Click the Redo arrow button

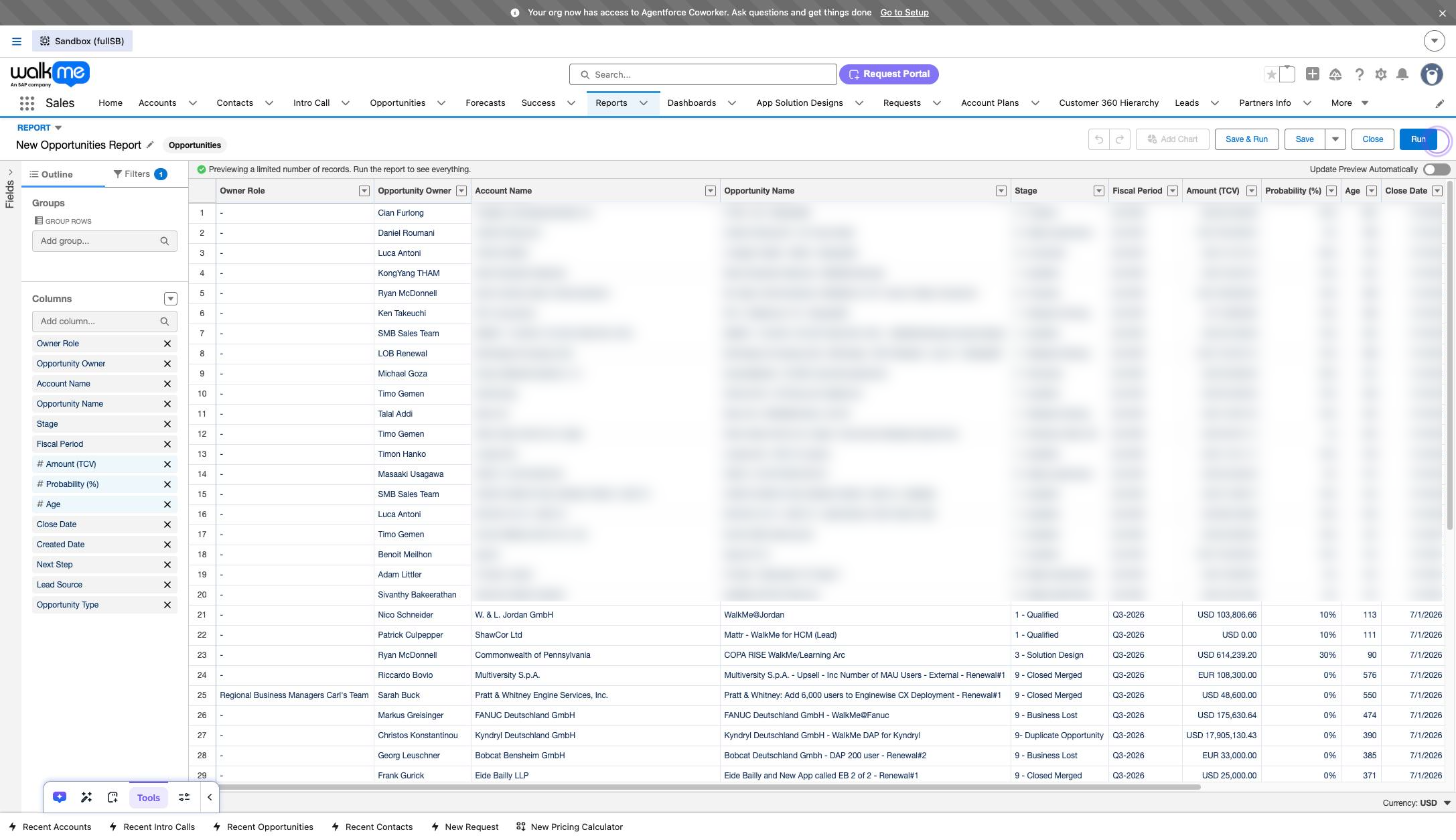[x=1120, y=139]
